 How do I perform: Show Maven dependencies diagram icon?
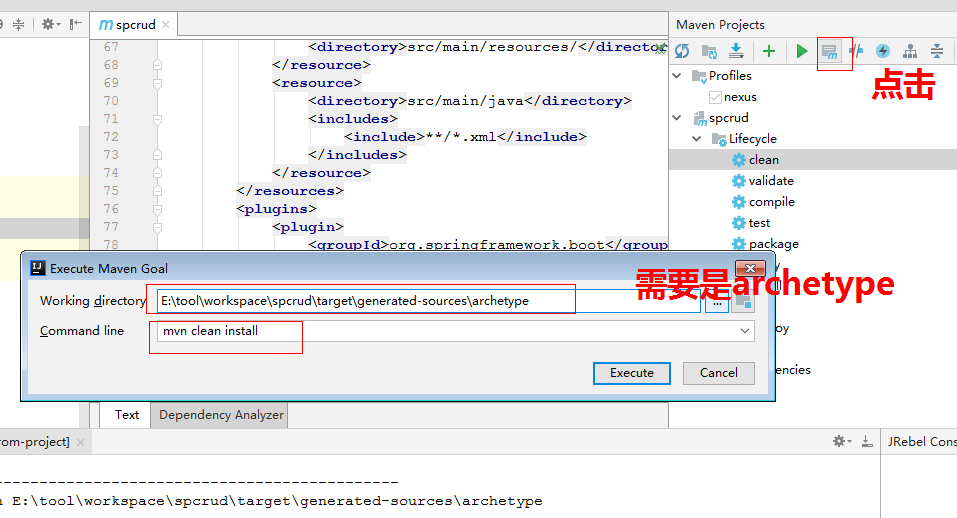(x=910, y=51)
